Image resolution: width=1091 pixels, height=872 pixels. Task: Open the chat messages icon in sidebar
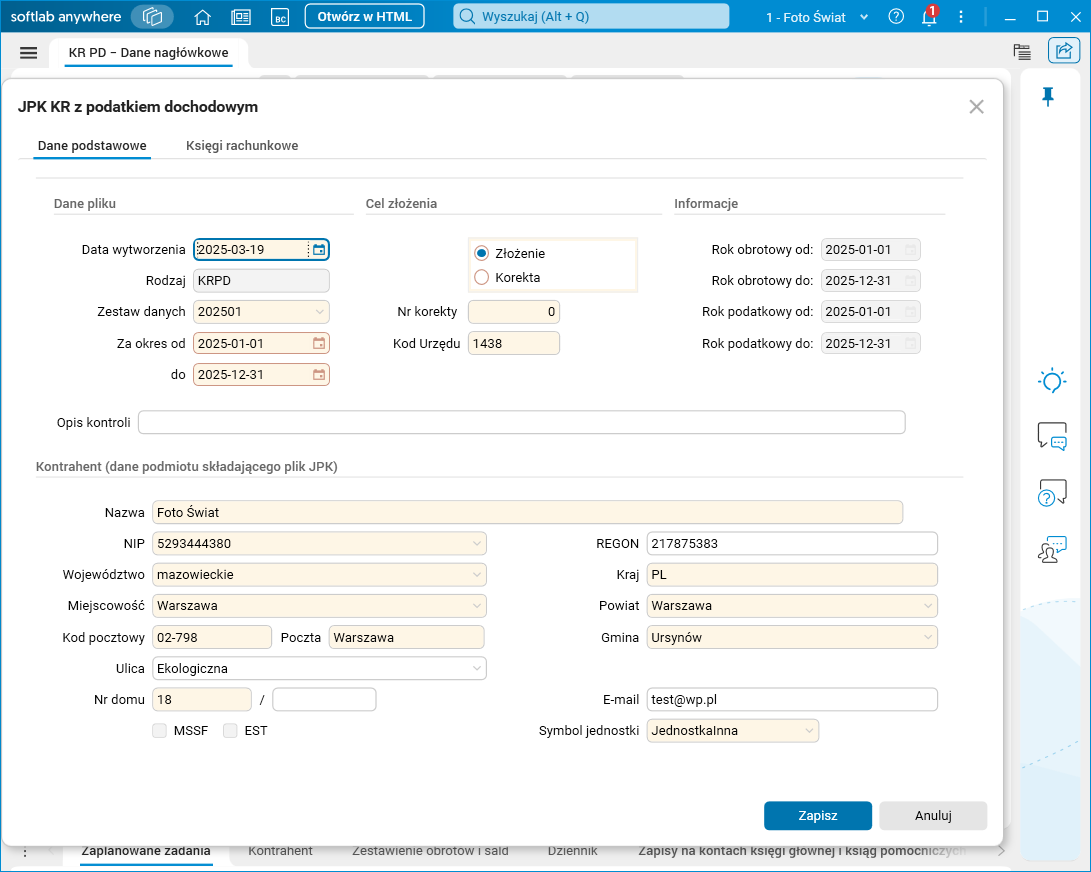1052,436
